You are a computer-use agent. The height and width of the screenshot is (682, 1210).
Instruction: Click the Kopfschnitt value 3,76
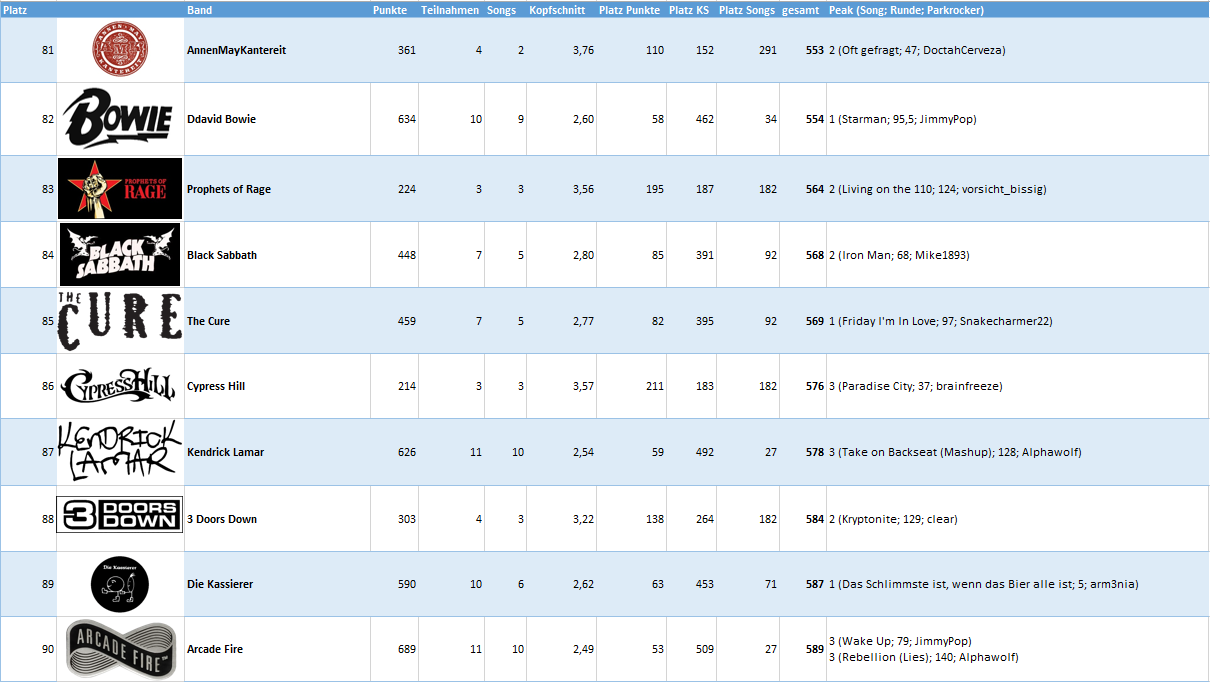click(583, 50)
